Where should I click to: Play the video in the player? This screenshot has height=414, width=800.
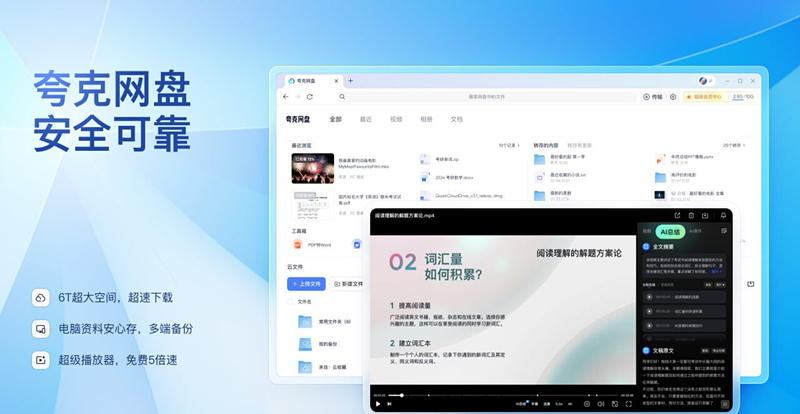378,404
